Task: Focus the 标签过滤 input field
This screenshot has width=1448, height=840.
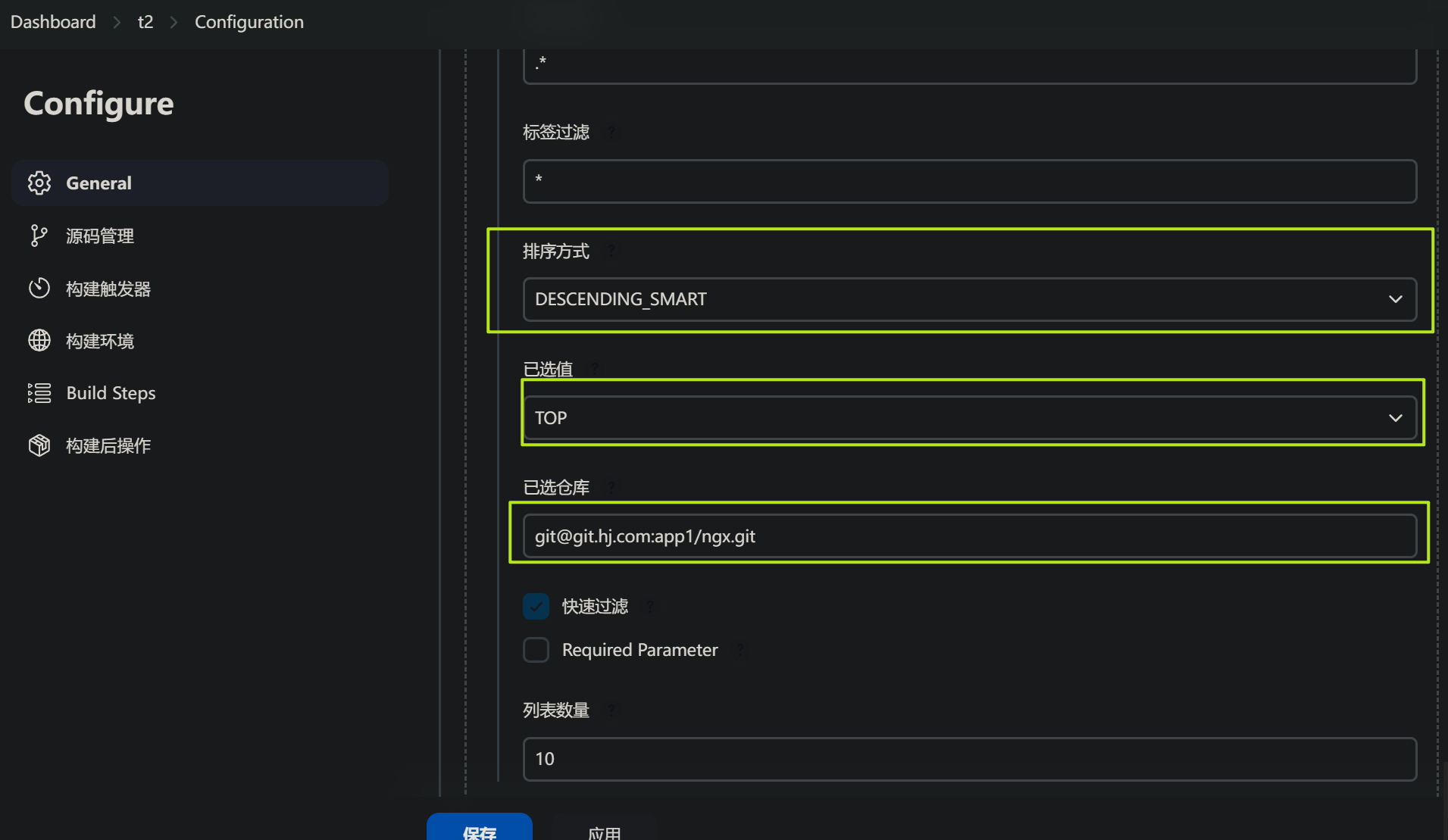Action: tap(969, 181)
